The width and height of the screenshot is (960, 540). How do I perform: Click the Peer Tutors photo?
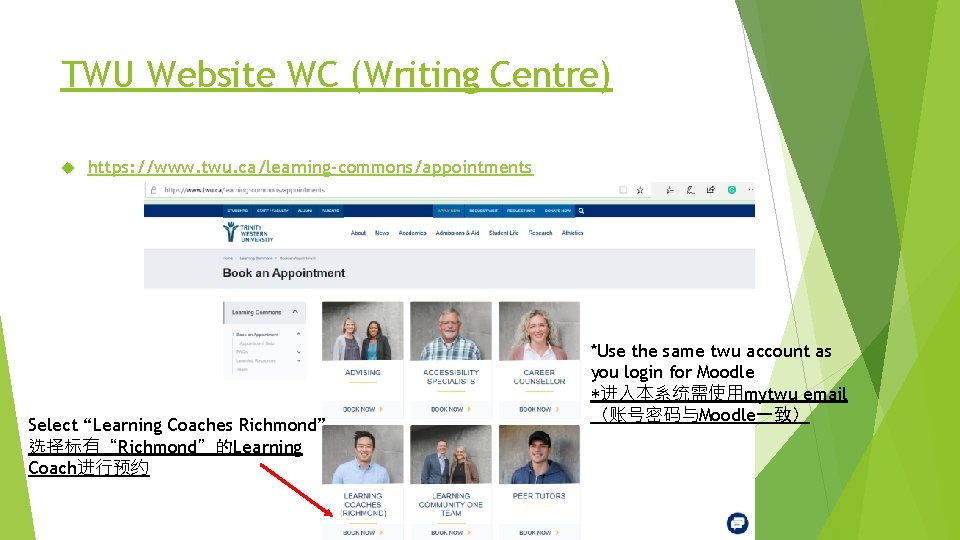(539, 454)
